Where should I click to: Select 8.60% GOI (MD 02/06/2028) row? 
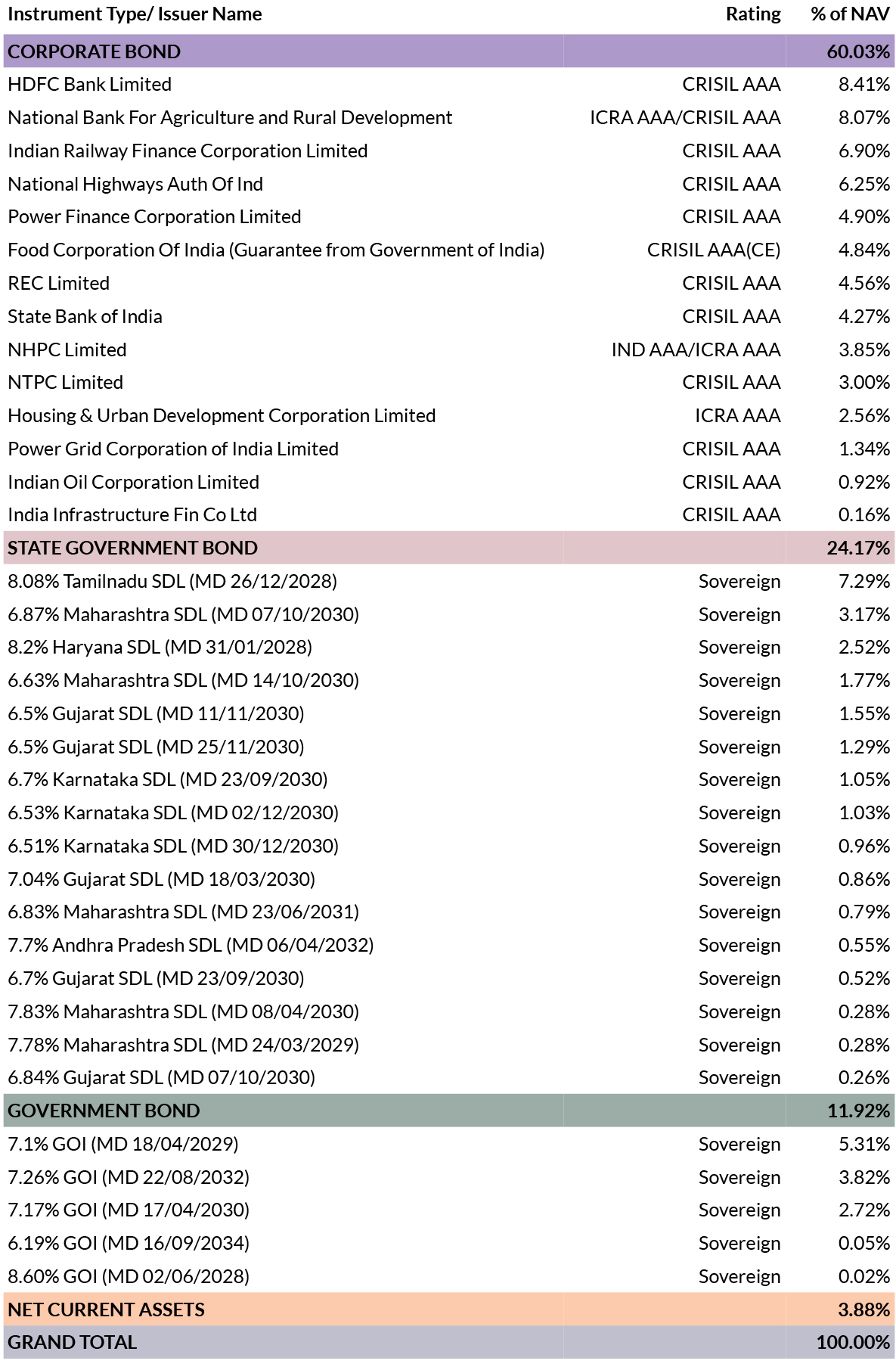[x=129, y=1276]
